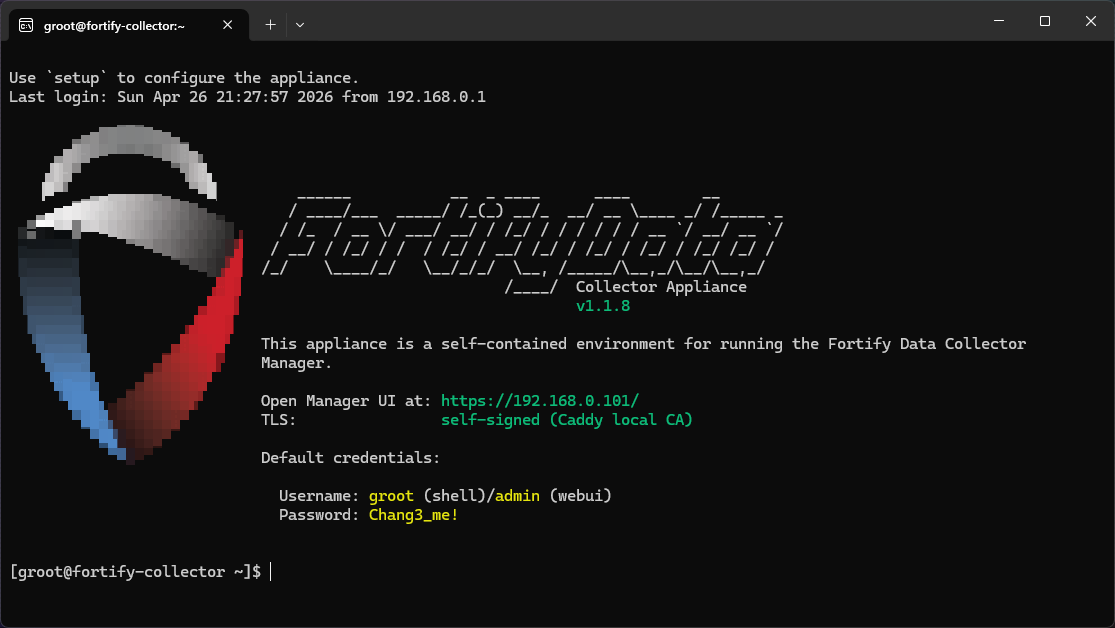Minimize the terminal window
Image resolution: width=1115 pixels, height=628 pixels.
(x=999, y=21)
